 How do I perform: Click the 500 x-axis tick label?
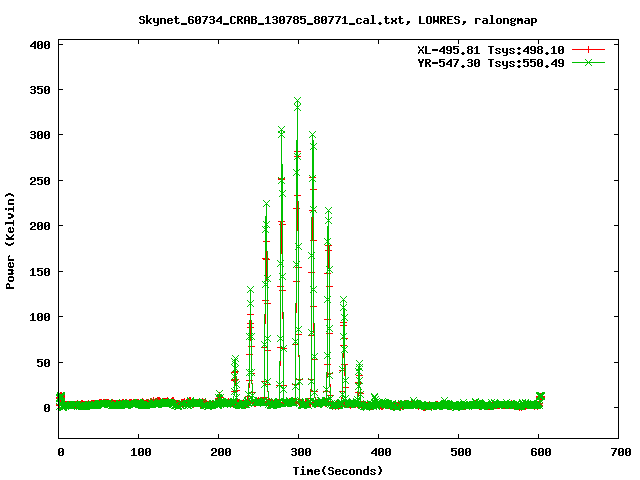point(461,452)
